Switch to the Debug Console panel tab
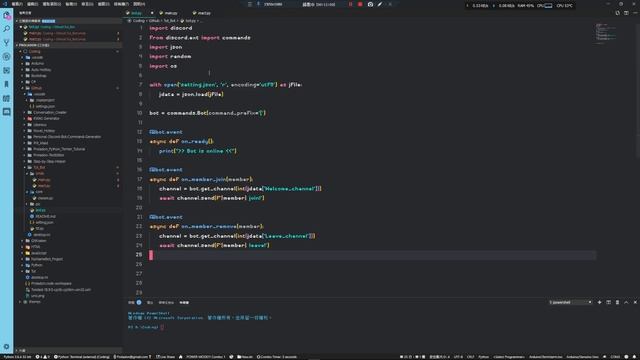640x360 pixels. 166,302
